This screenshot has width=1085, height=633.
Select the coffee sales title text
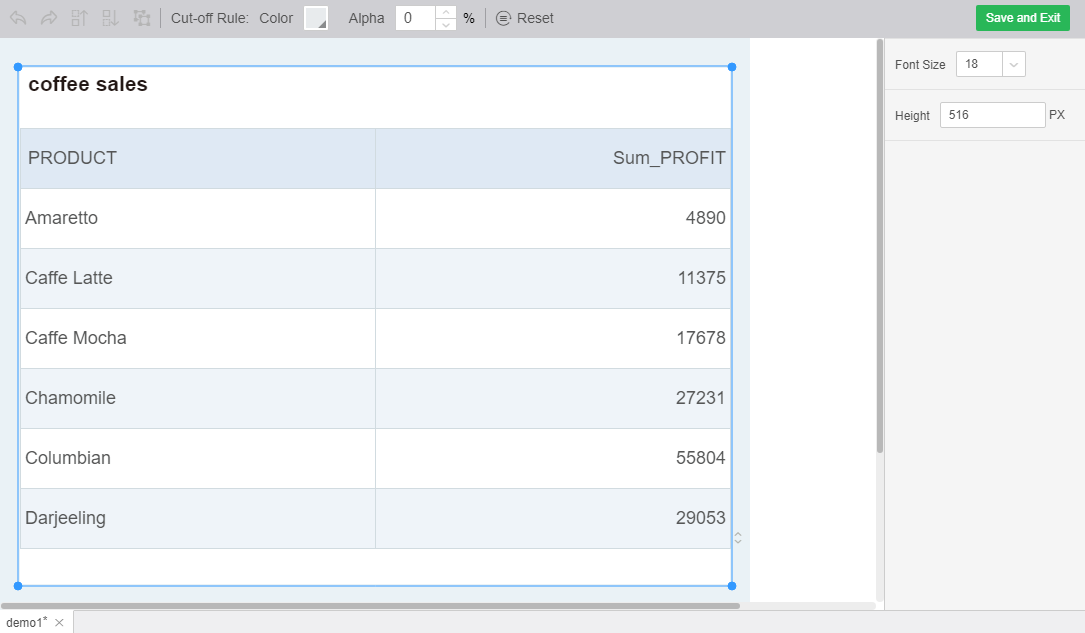[88, 85]
